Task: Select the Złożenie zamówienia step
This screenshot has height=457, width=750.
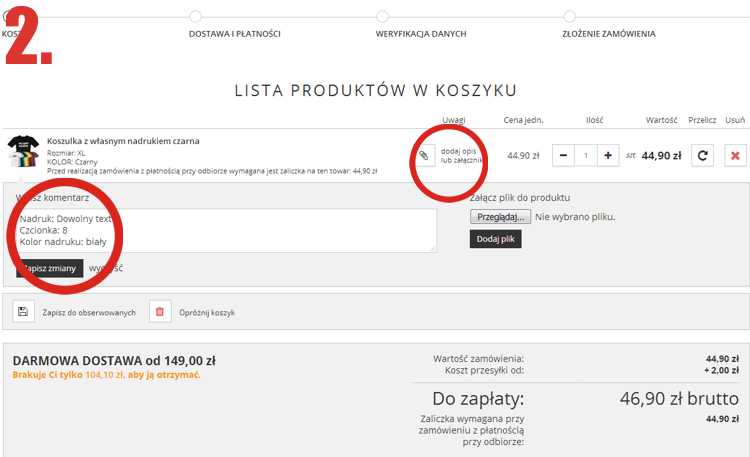Action: coord(608,33)
